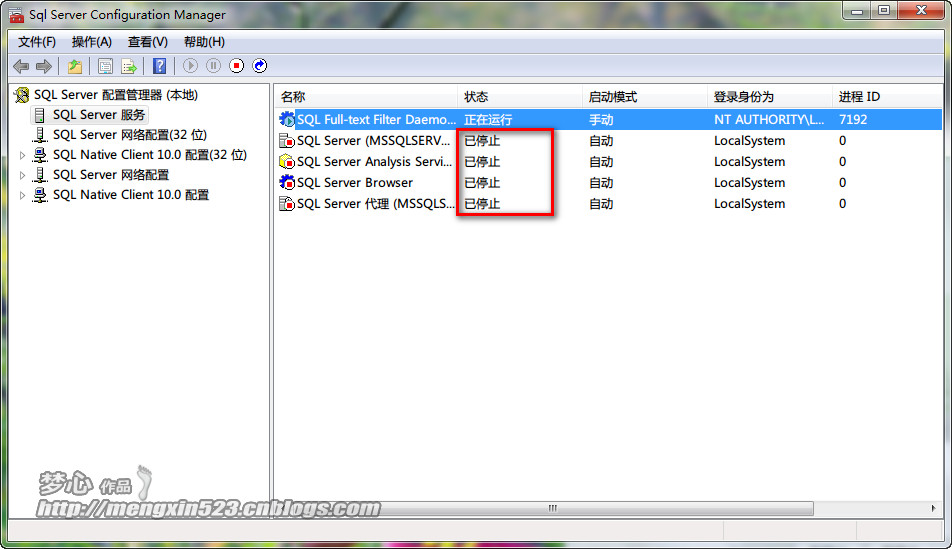Click 自动 start mode of SQL Server Browser
Image resolution: width=952 pixels, height=549 pixels.
[x=601, y=183]
